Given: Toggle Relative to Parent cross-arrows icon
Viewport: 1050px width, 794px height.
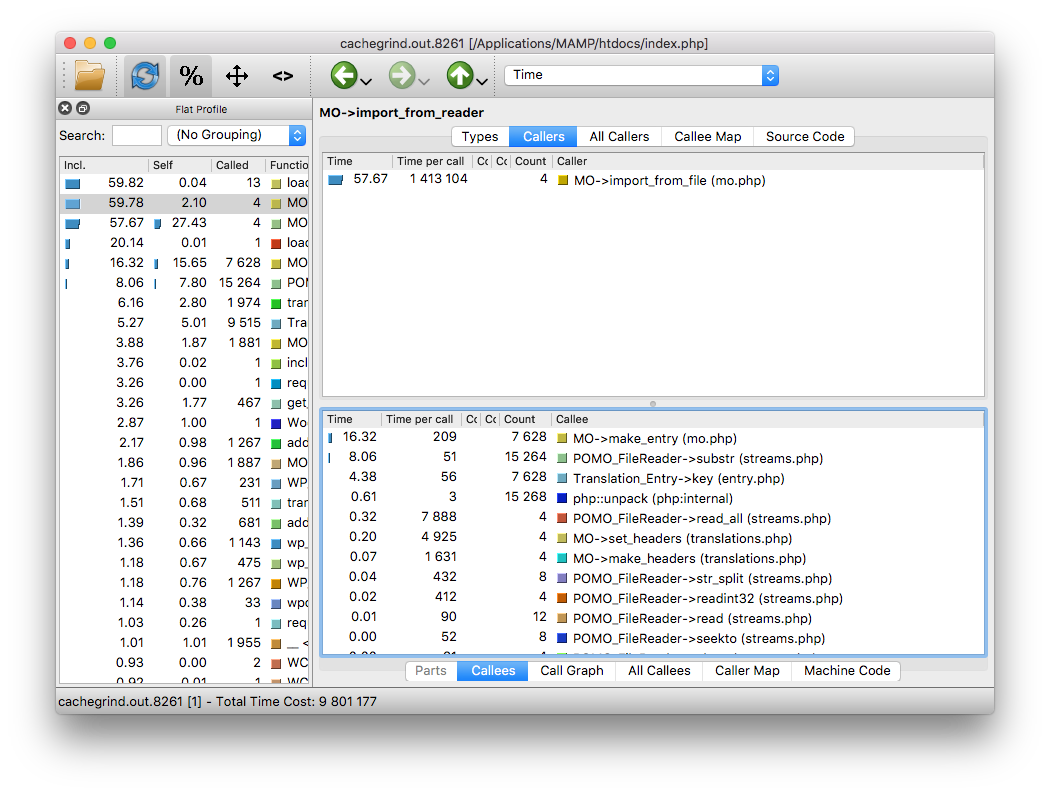Looking at the screenshot, I should tap(237, 76).
